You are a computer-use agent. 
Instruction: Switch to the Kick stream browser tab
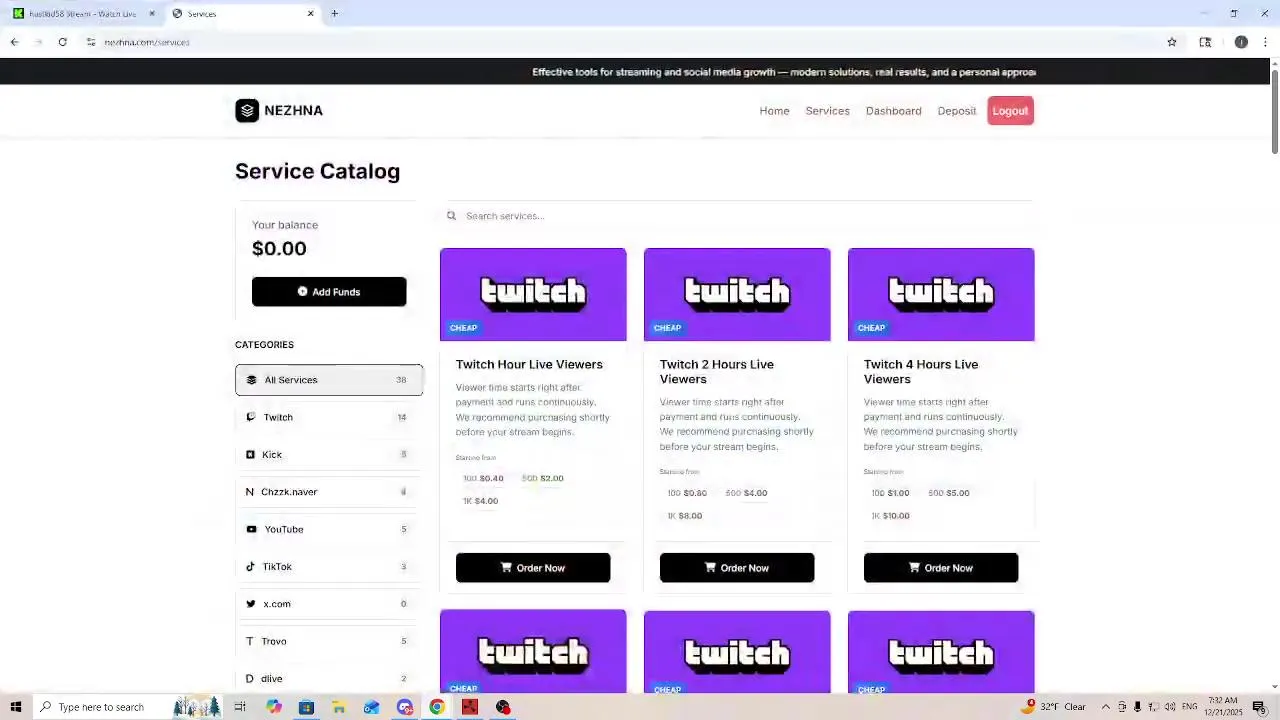(84, 14)
